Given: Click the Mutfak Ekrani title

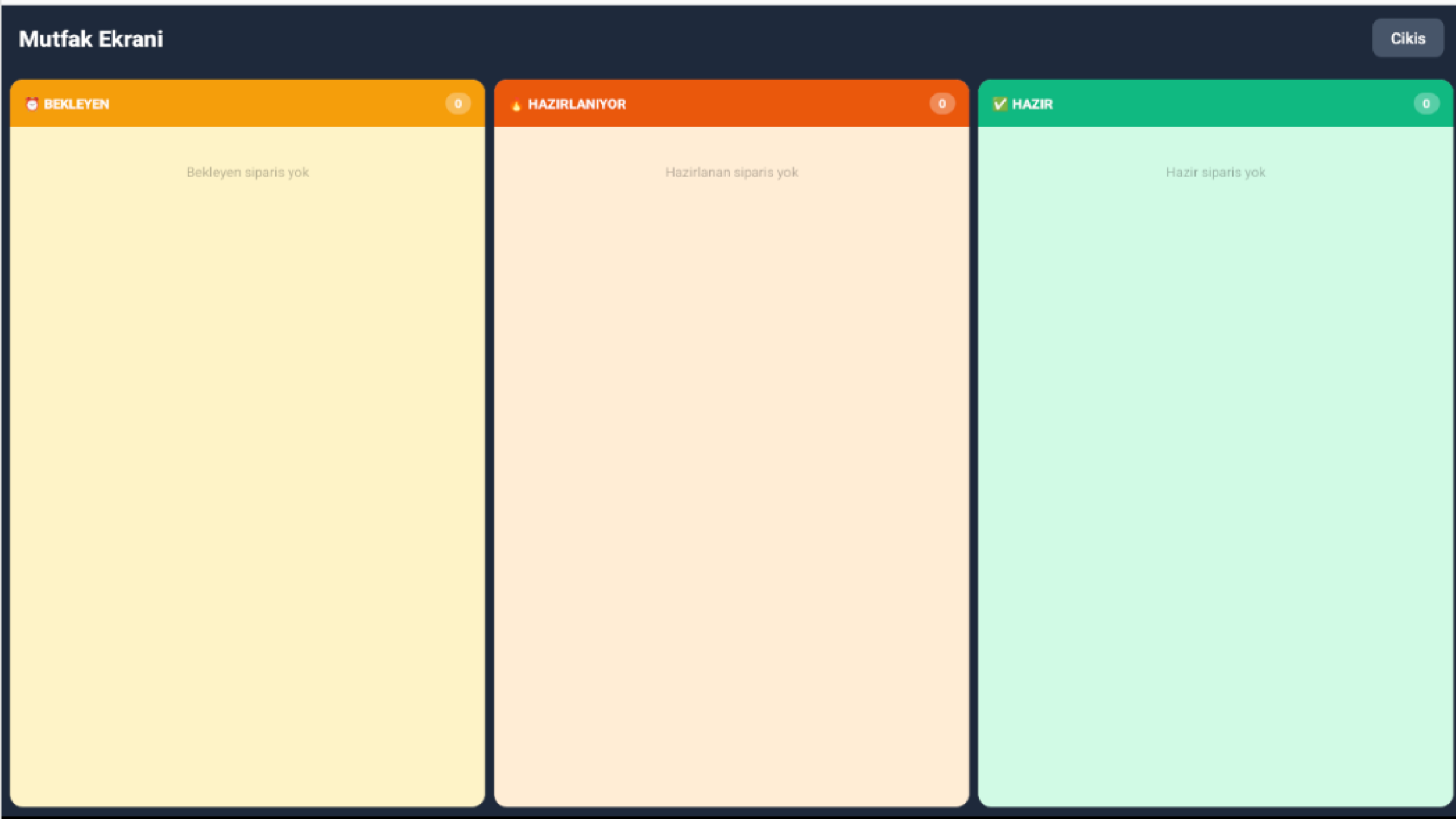Looking at the screenshot, I should pos(91,39).
